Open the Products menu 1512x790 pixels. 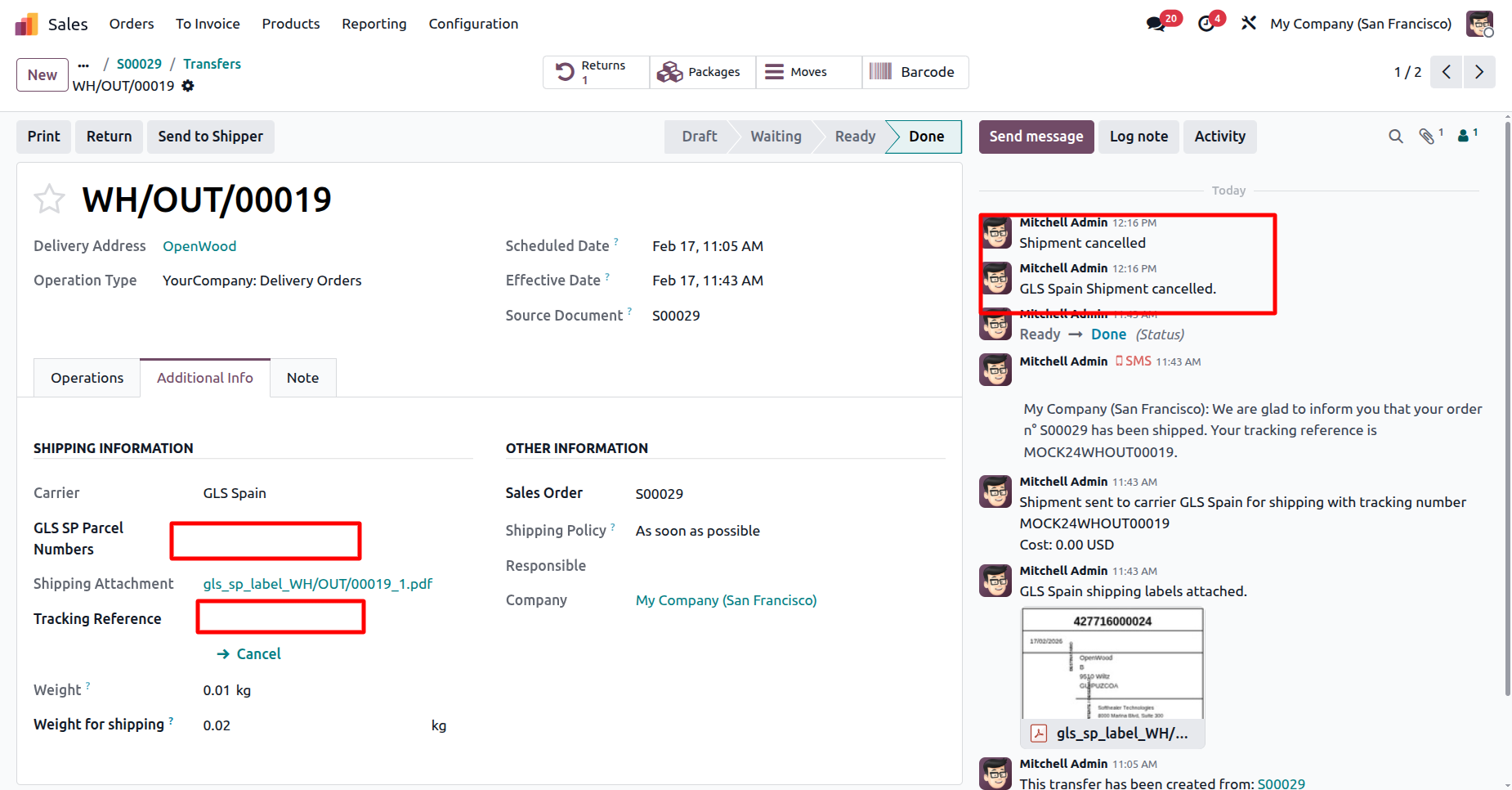[x=291, y=24]
